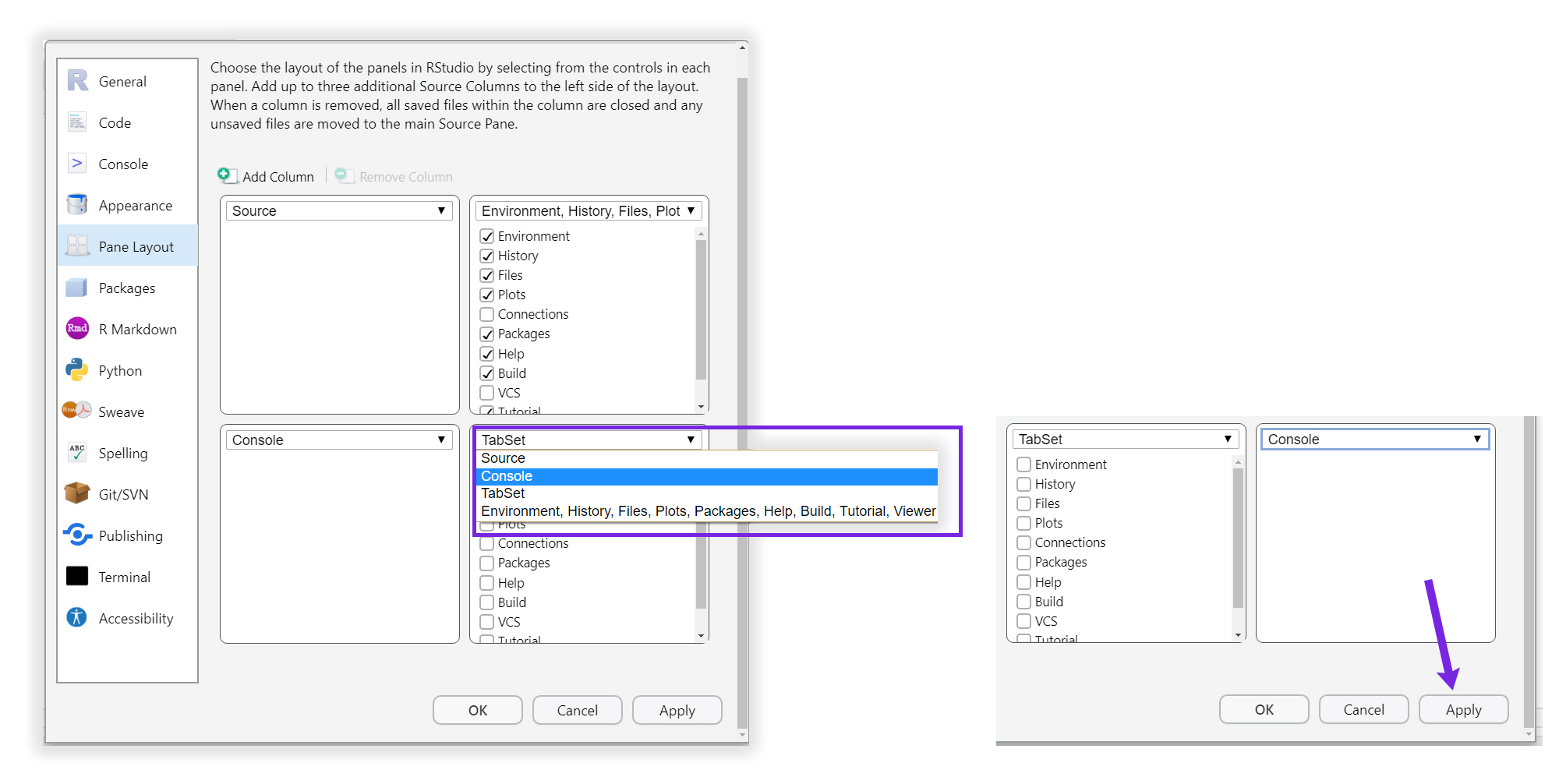Open the Terminal options category
Image resolution: width=1559 pixels, height=784 pixels.
click(128, 577)
